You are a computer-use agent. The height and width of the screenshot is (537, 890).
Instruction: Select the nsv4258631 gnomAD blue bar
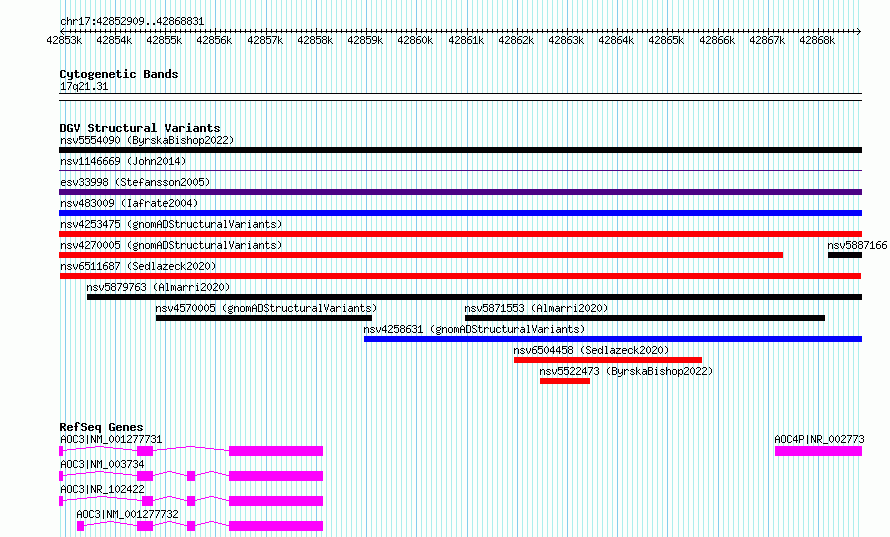pos(613,339)
